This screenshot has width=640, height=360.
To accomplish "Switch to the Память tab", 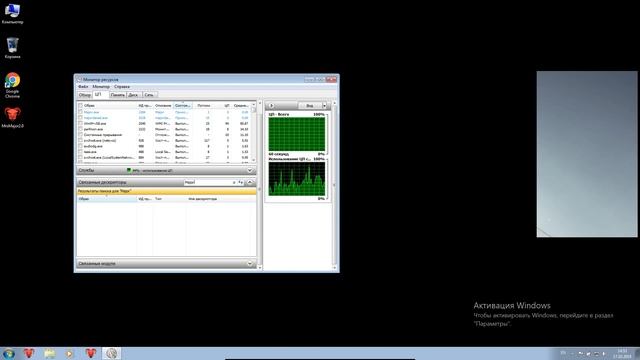I will (x=118, y=95).
